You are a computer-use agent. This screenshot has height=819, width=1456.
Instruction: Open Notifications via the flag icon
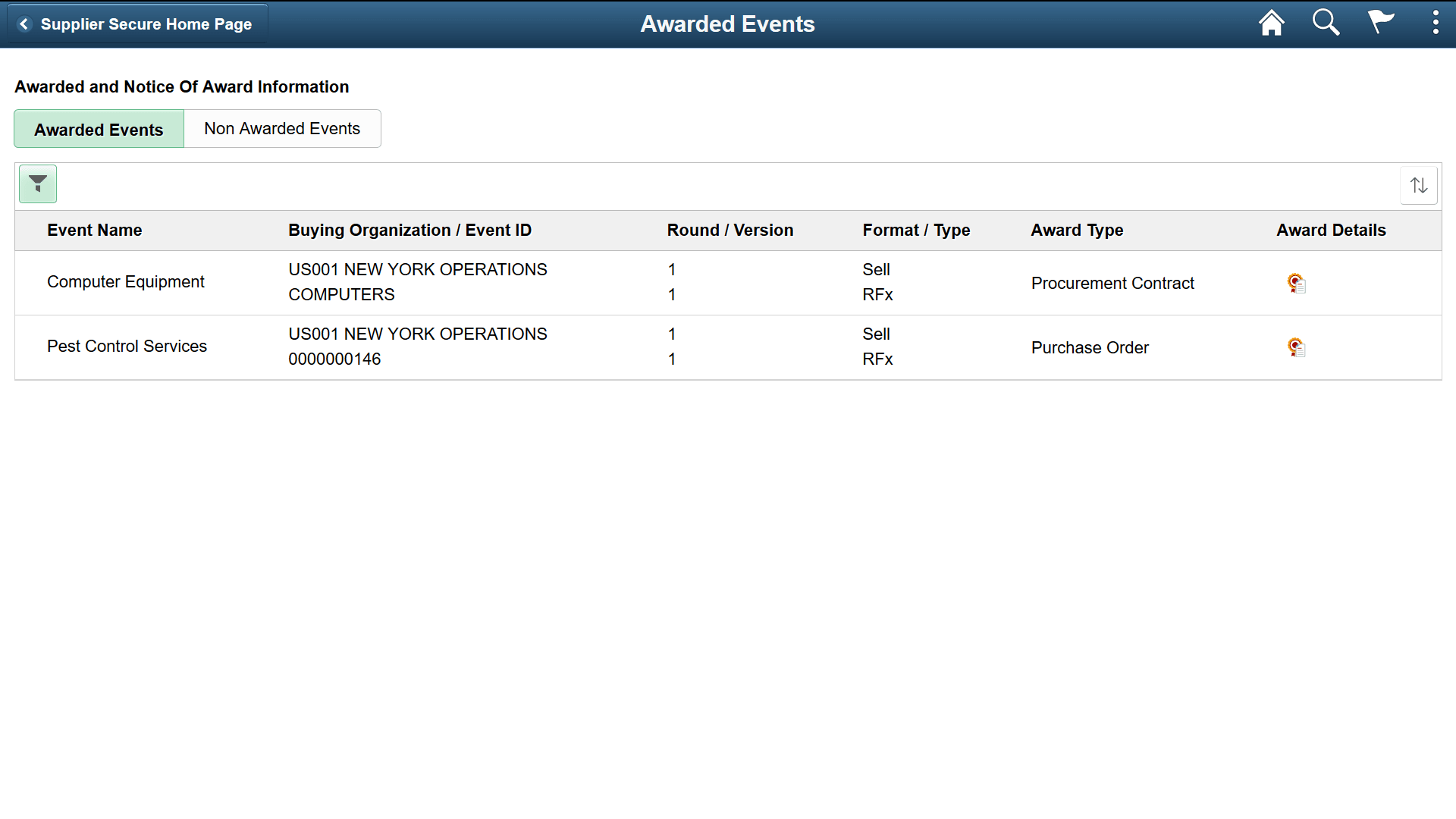tap(1380, 23)
